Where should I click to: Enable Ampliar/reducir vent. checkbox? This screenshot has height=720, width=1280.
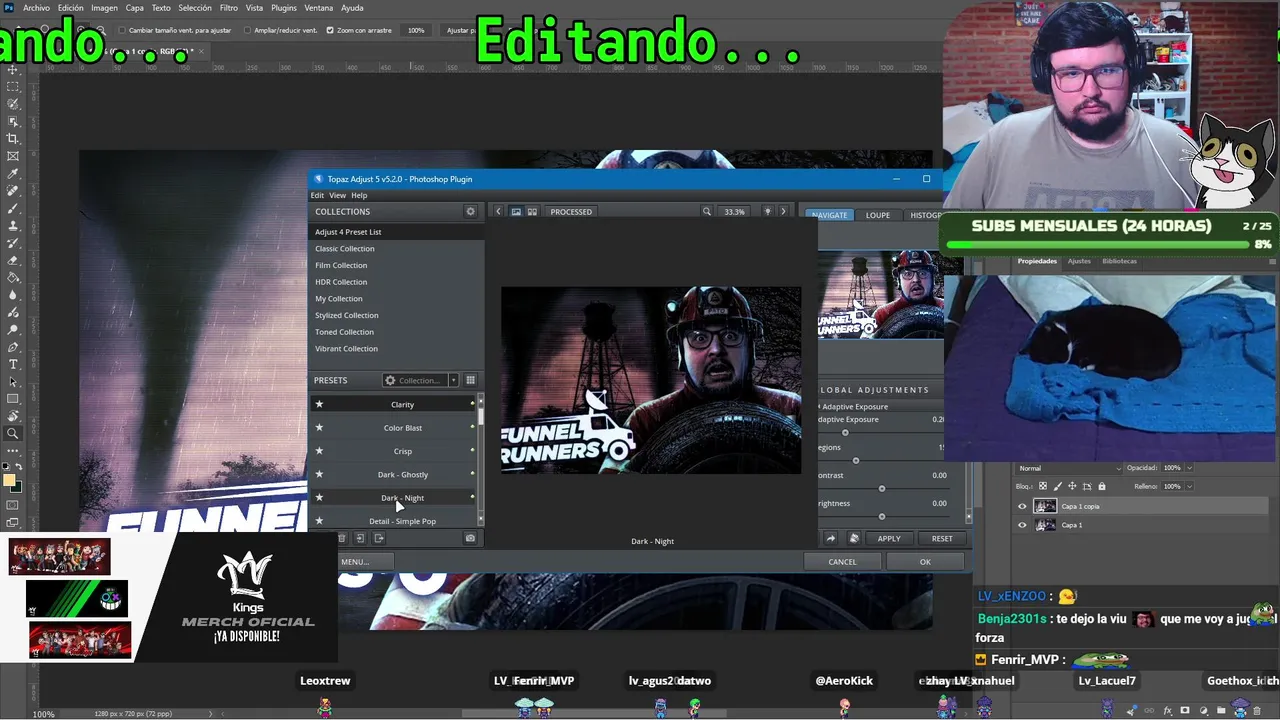pos(248,30)
